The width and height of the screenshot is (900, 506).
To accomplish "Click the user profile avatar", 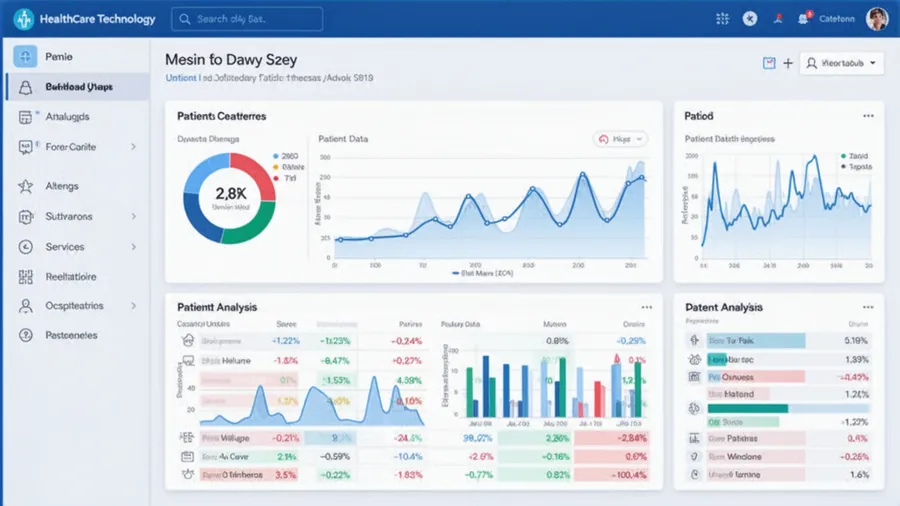I will coord(877,19).
